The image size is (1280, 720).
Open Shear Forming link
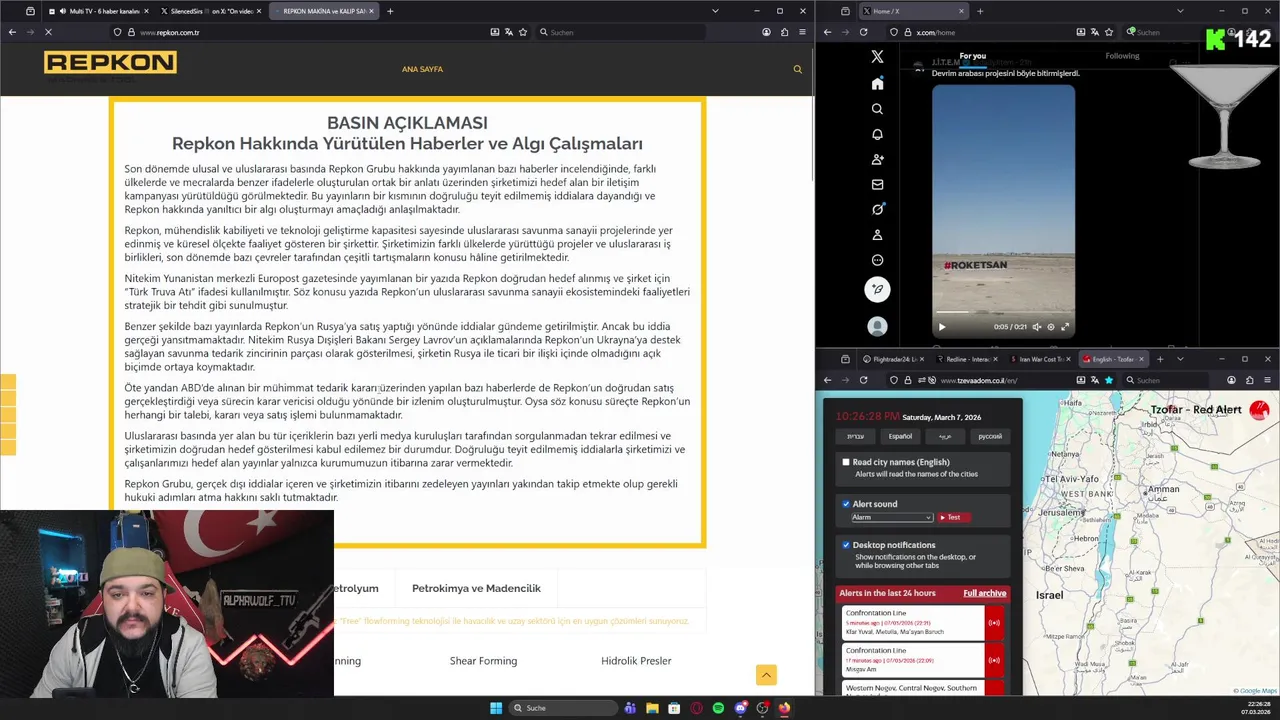pyautogui.click(x=483, y=661)
